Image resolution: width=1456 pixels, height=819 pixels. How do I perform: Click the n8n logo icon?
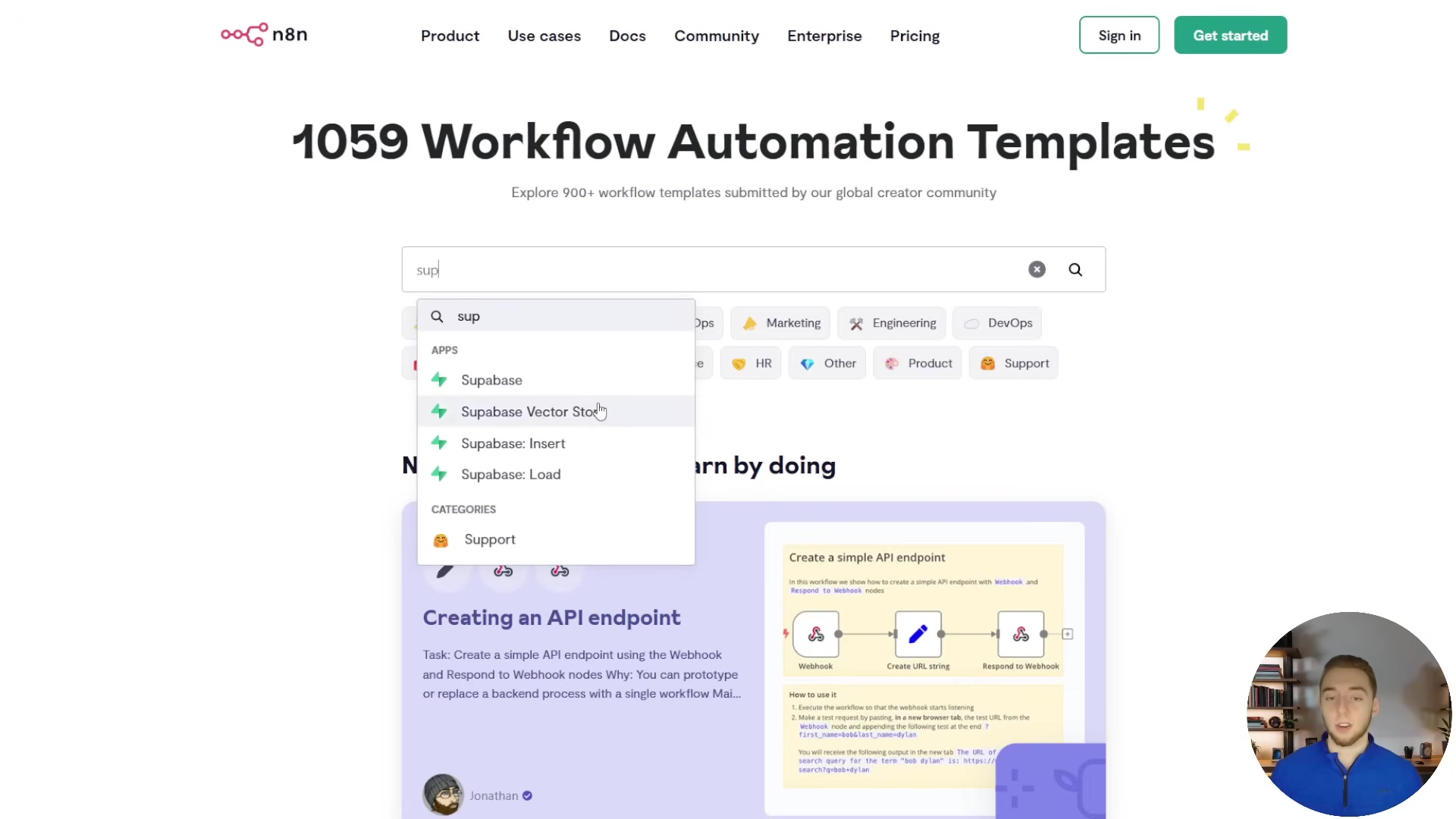(244, 35)
